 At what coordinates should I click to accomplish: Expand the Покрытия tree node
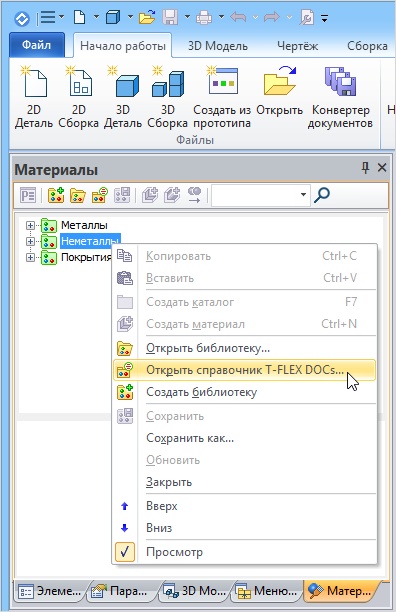30,257
